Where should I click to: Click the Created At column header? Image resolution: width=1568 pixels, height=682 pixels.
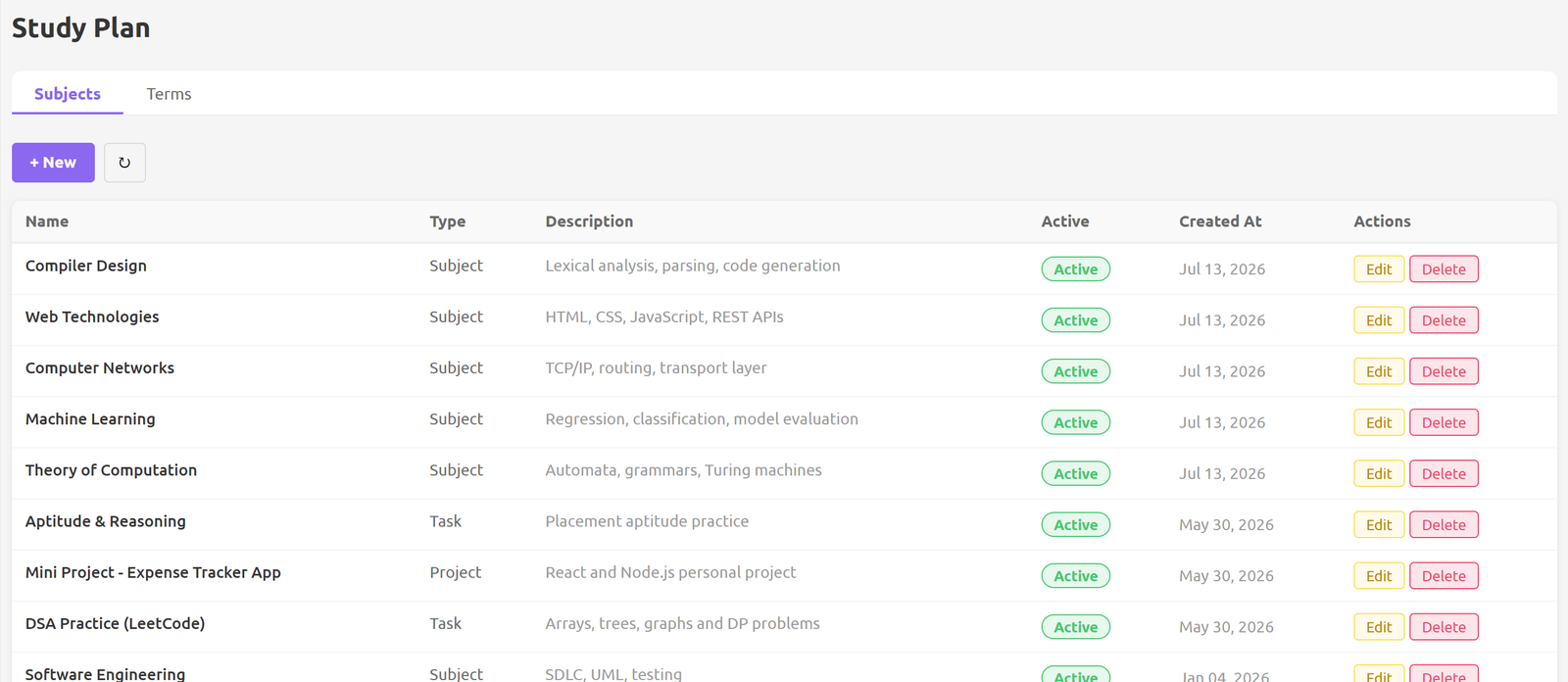[x=1220, y=221]
